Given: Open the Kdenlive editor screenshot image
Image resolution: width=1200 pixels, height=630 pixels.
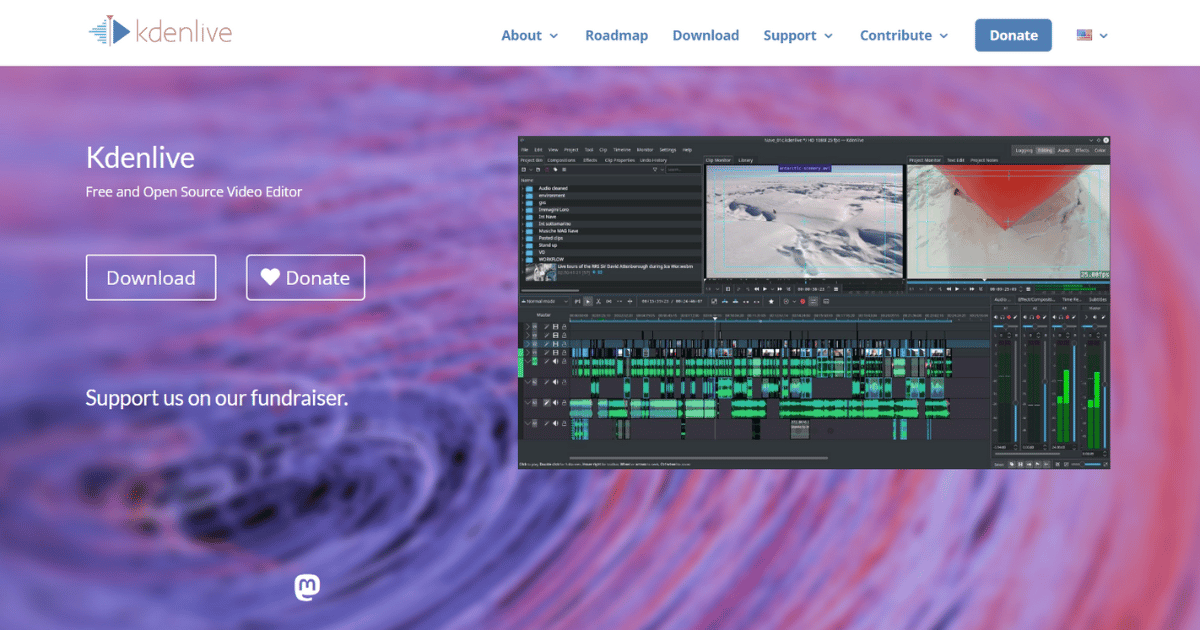Looking at the screenshot, I should pos(814,302).
